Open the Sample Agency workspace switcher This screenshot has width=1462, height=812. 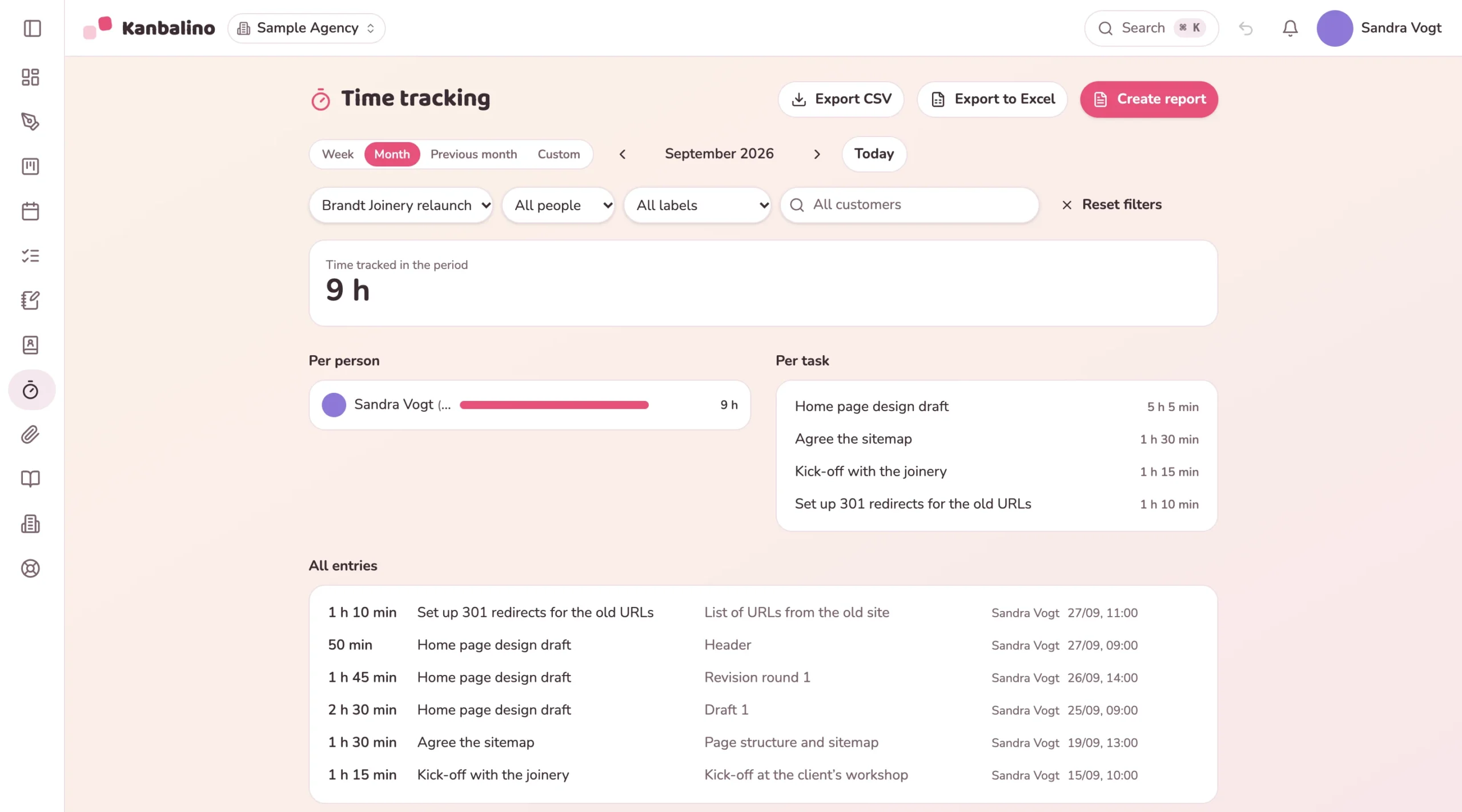click(x=306, y=28)
